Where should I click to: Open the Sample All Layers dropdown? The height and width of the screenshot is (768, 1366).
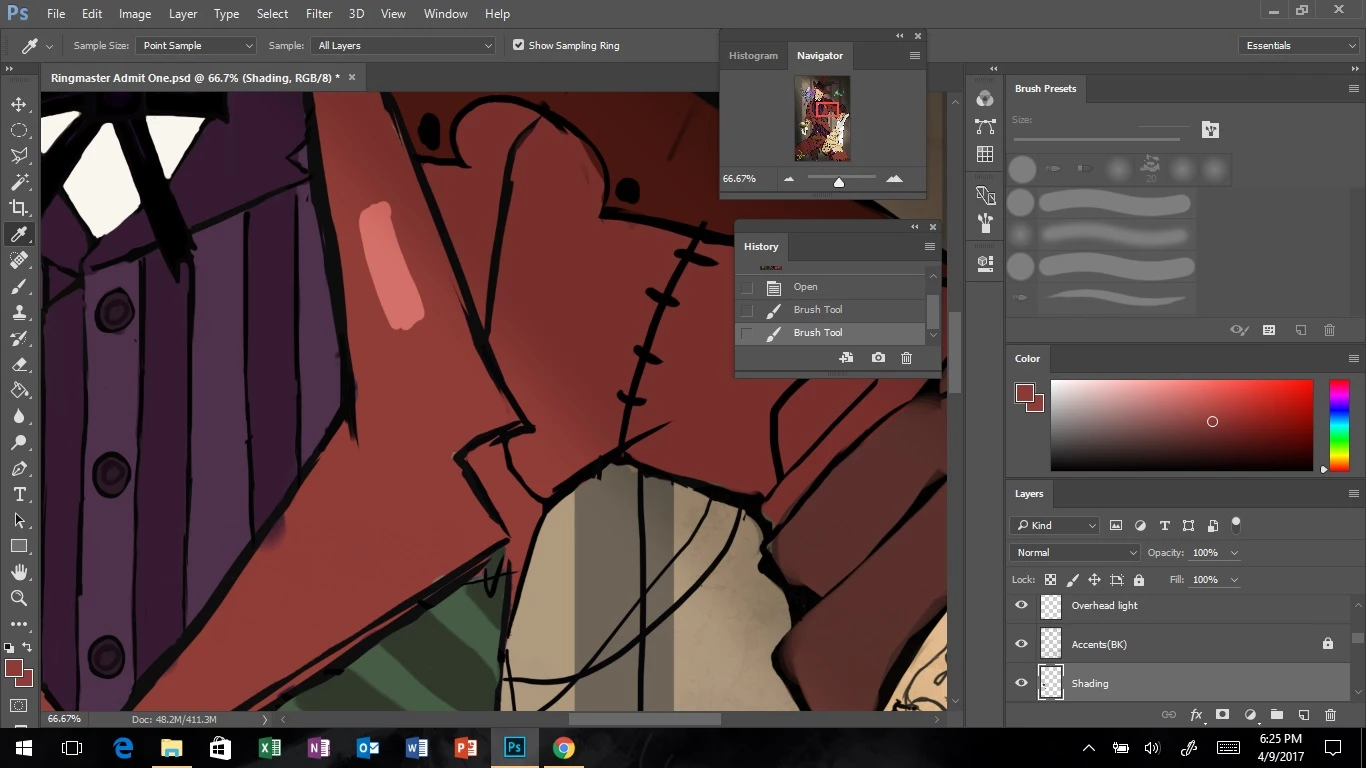click(404, 45)
